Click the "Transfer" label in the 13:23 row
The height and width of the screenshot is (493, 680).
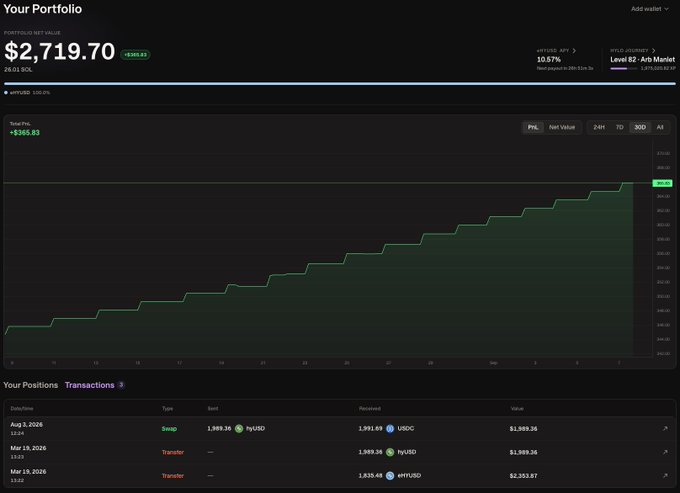point(173,452)
